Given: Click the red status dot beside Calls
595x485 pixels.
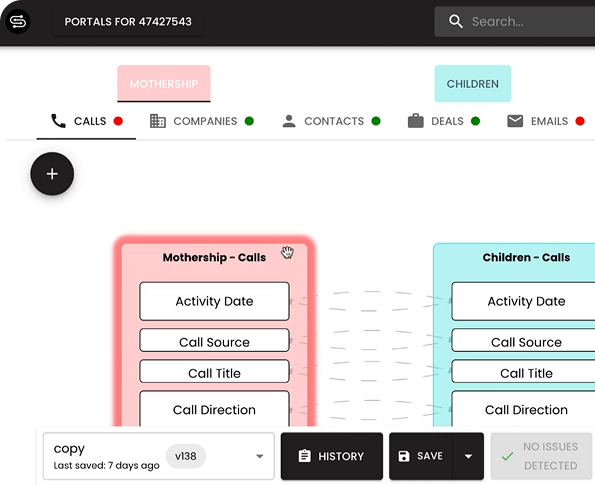Looking at the screenshot, I should [x=118, y=121].
